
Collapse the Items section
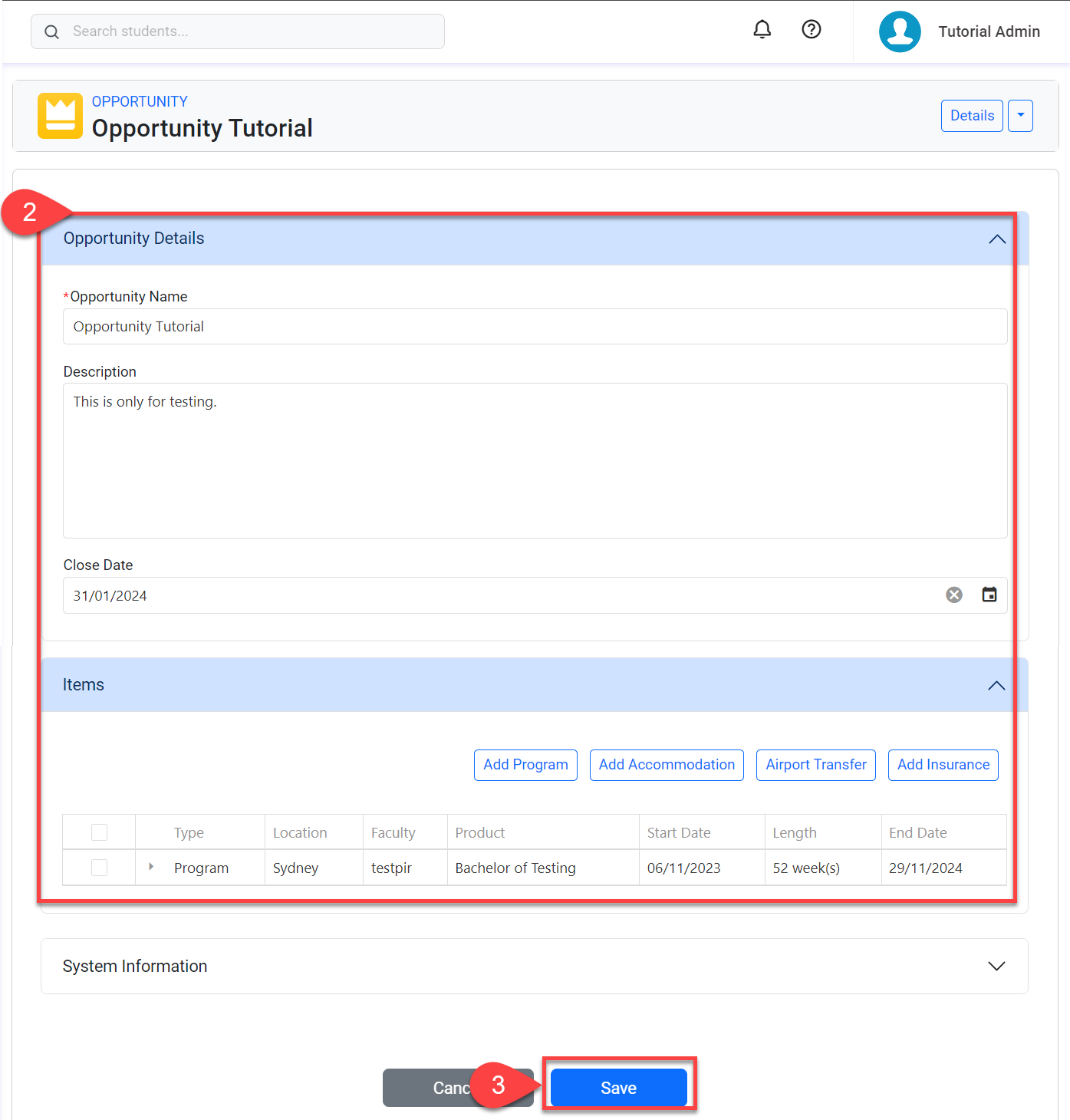coord(996,686)
